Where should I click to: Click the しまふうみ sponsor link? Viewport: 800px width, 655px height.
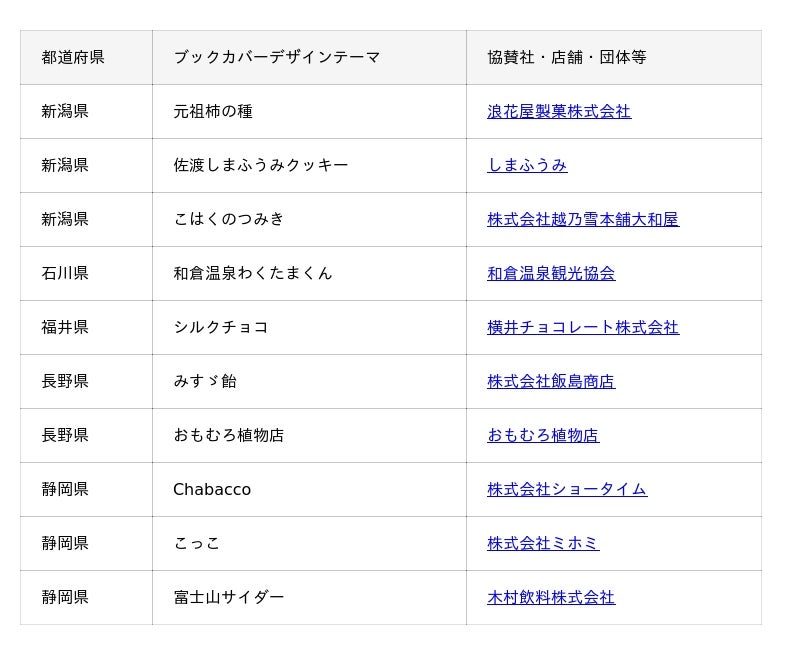527,166
